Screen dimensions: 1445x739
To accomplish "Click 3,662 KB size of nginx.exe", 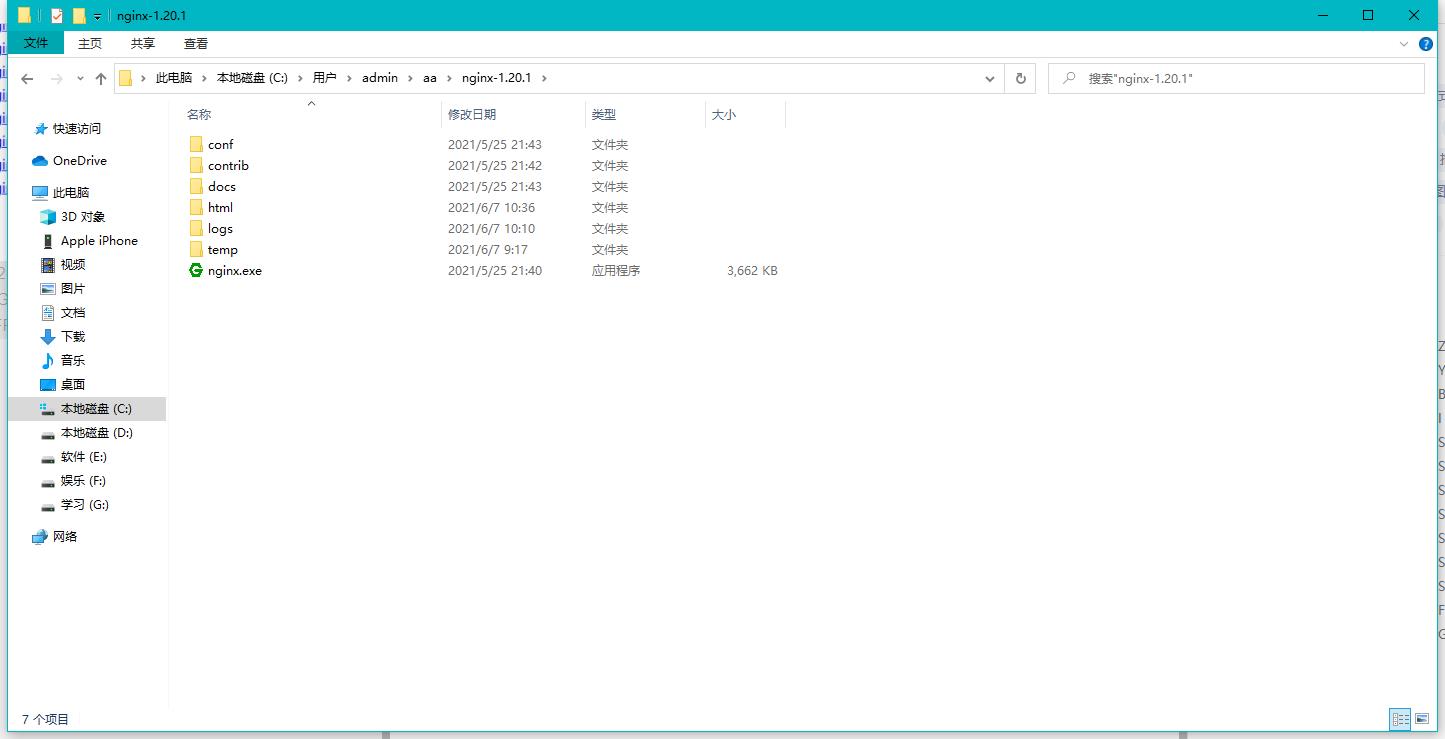I will [x=752, y=271].
